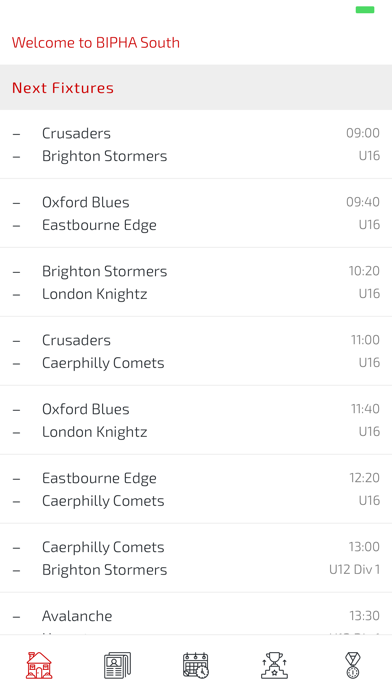This screenshot has width=392, height=696.
Task: Open Crusaders vs Caerphilly Comets 11:00 fixture
Action: click(196, 351)
